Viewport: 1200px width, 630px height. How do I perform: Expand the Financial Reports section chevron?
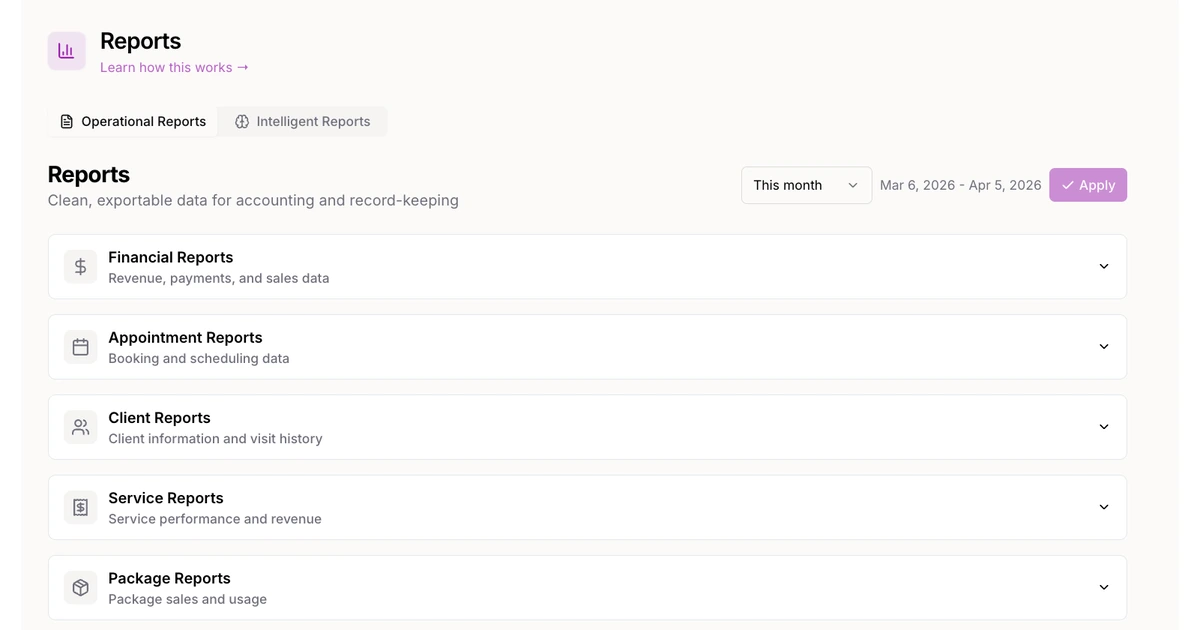(1104, 267)
